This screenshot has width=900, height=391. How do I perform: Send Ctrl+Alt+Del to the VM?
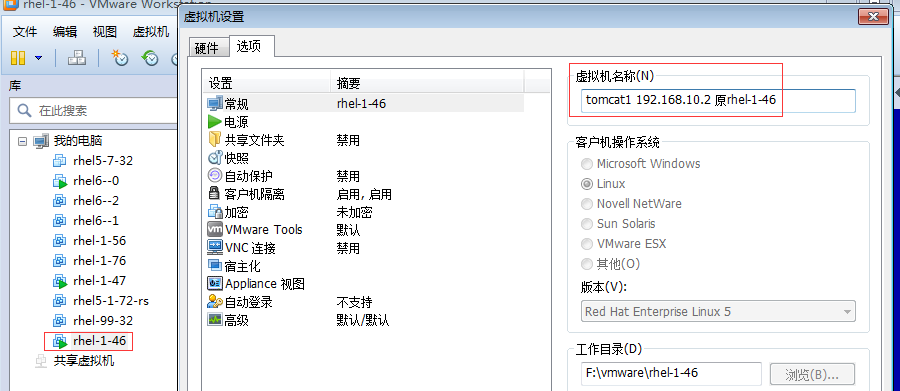click(x=76, y=57)
